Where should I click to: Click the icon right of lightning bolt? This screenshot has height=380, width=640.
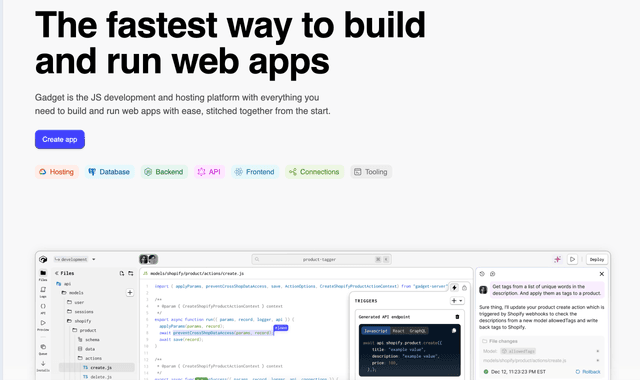click(x=464, y=288)
